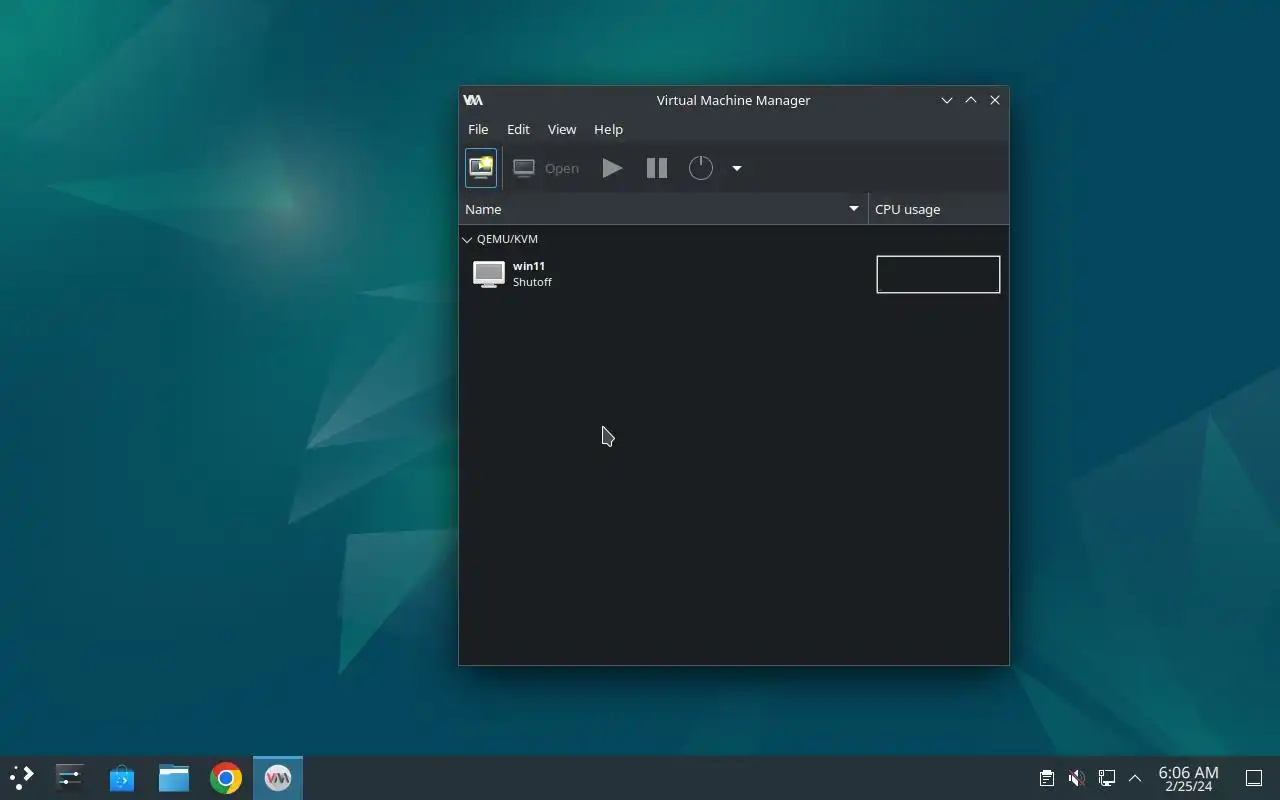This screenshot has width=1280, height=800.
Task: Open the application launcher
Action: pos(21,777)
